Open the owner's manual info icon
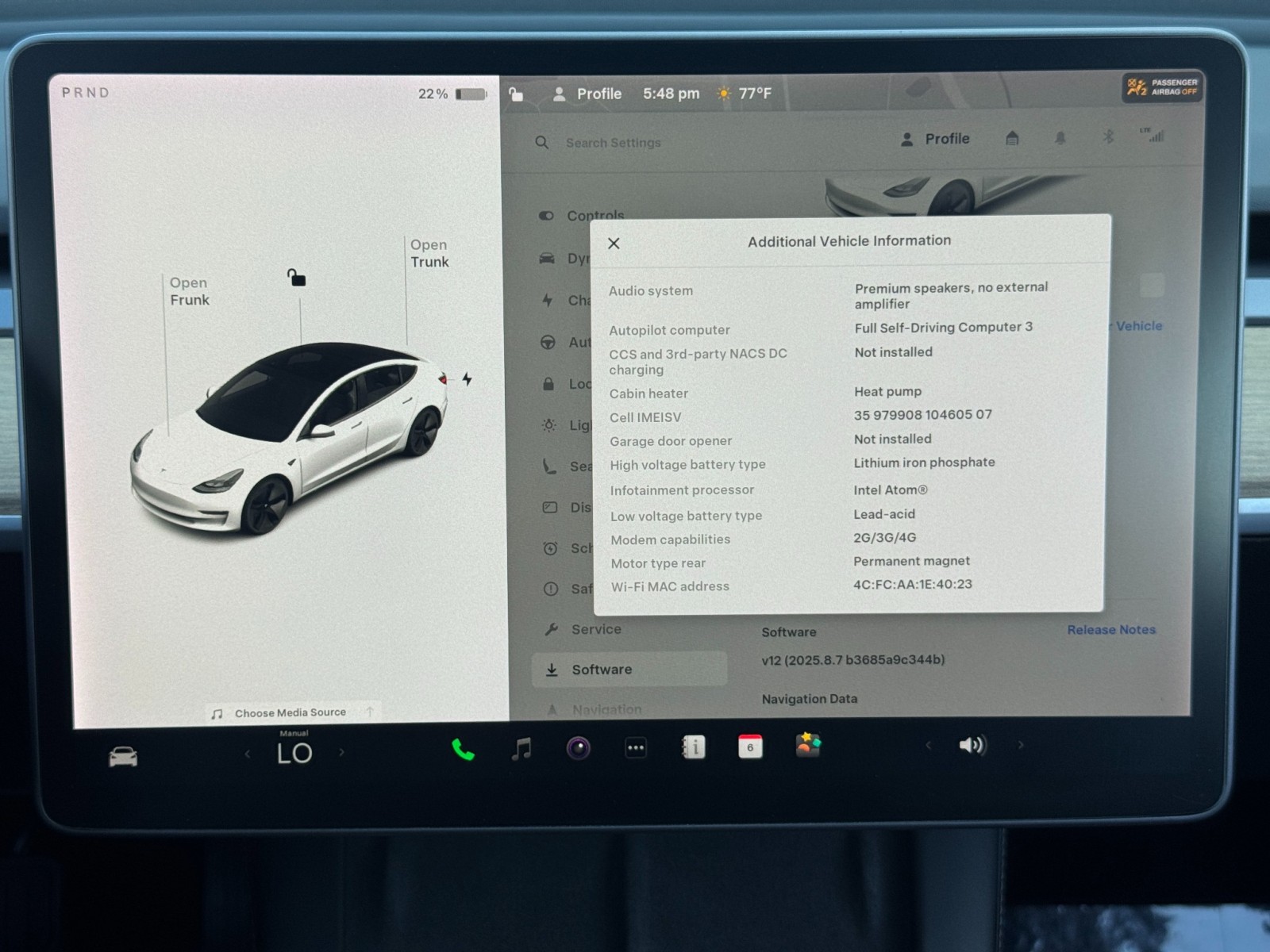 tap(693, 747)
